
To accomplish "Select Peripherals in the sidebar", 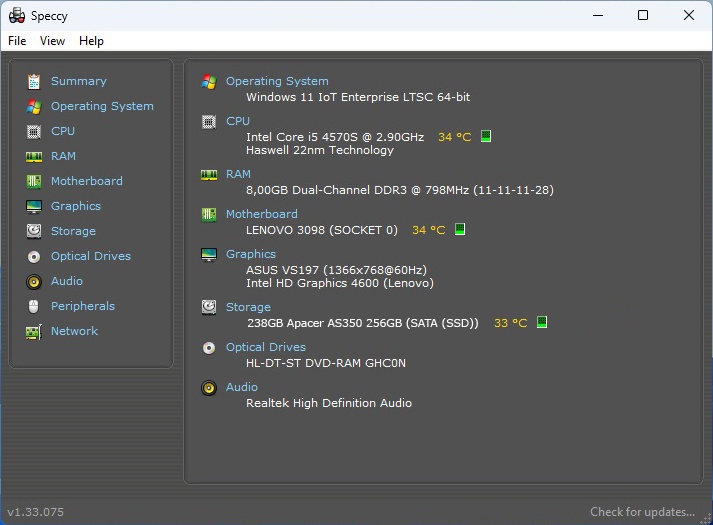I will click(83, 306).
